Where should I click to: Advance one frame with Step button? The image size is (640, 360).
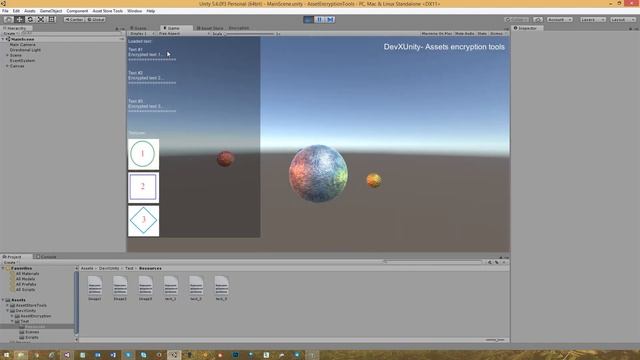coord(330,19)
